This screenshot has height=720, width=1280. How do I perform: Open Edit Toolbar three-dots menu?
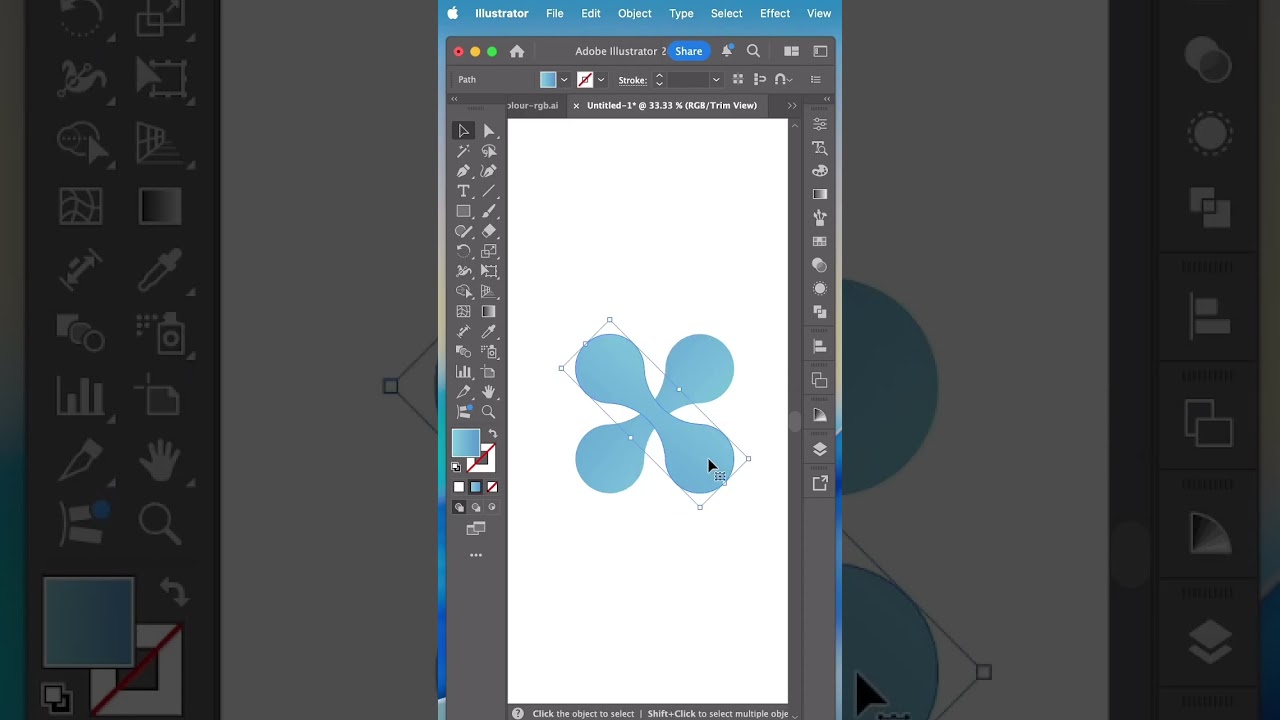point(476,555)
